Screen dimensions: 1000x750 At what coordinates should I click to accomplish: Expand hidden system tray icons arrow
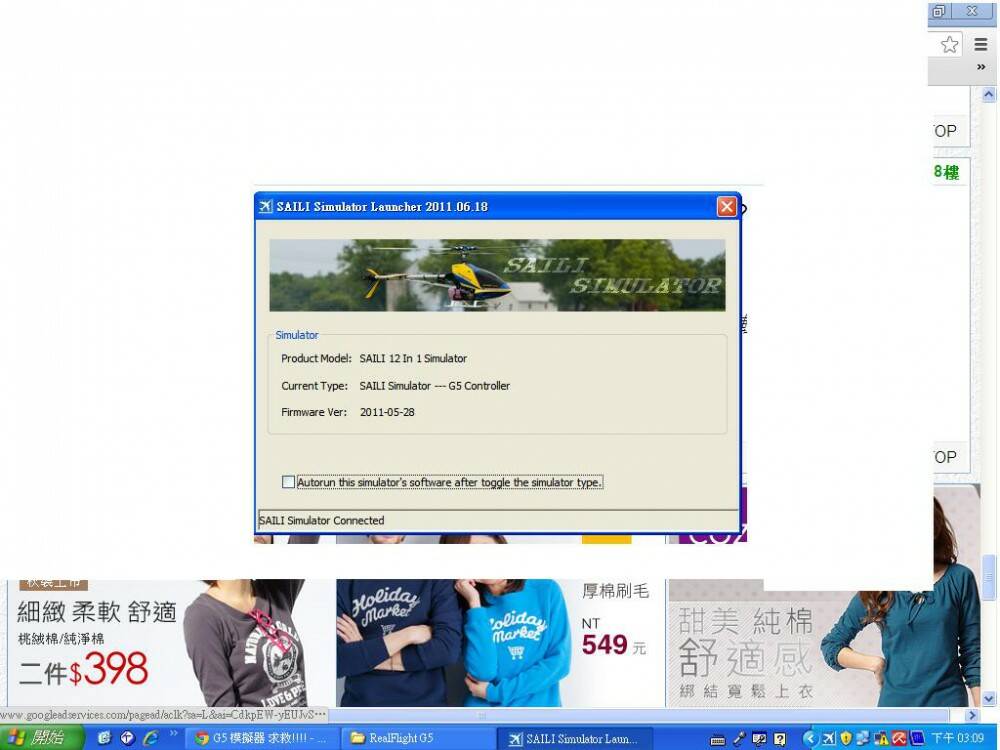(x=810, y=739)
